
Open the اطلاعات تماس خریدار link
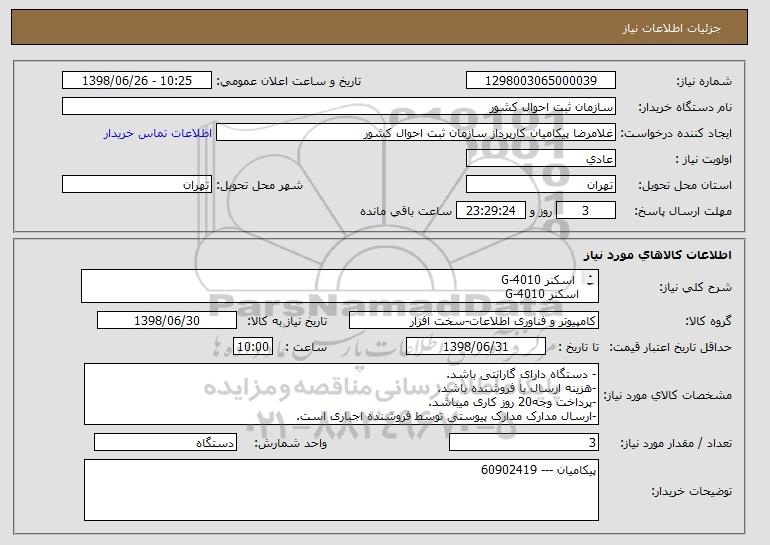(x=158, y=133)
